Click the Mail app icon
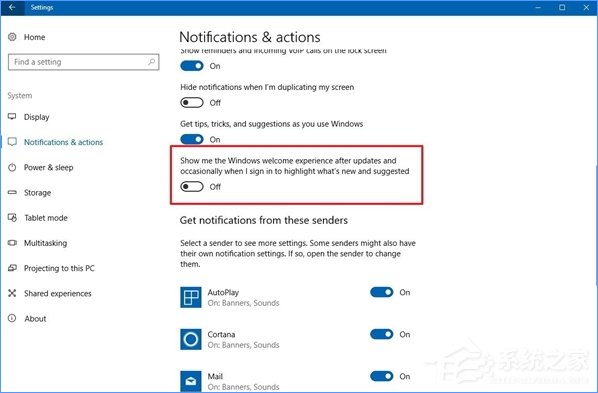 191,381
